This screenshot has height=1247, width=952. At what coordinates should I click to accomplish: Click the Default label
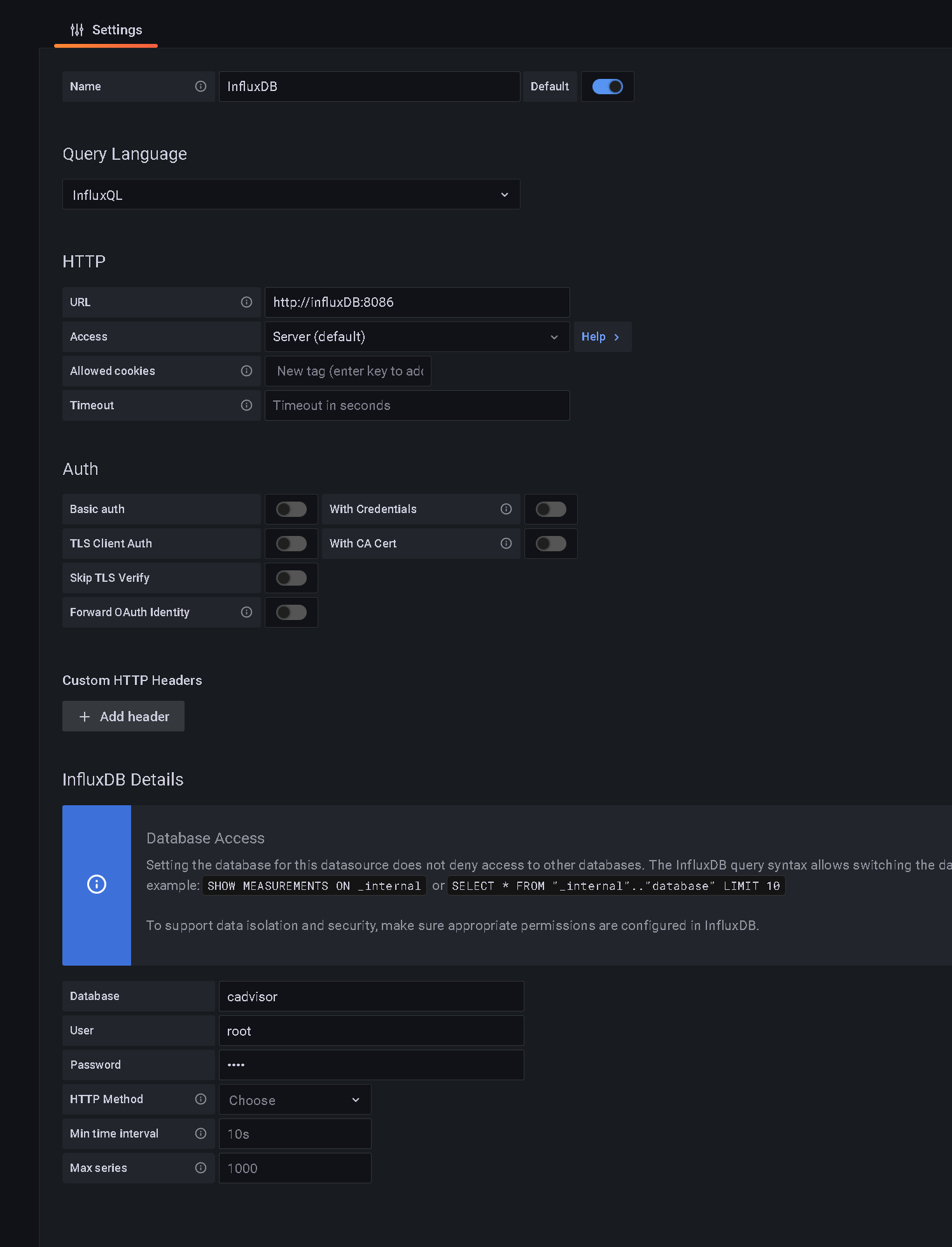coord(550,87)
